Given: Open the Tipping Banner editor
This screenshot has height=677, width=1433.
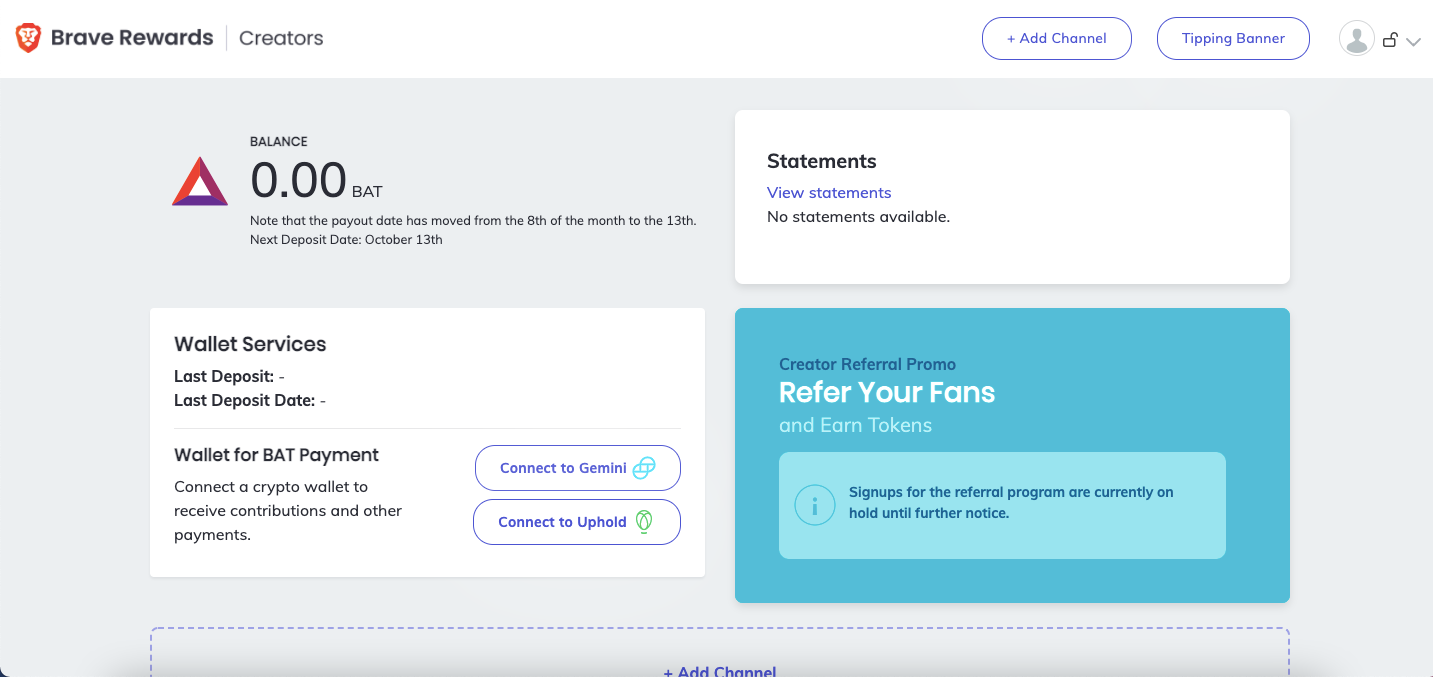Looking at the screenshot, I should (1233, 39).
